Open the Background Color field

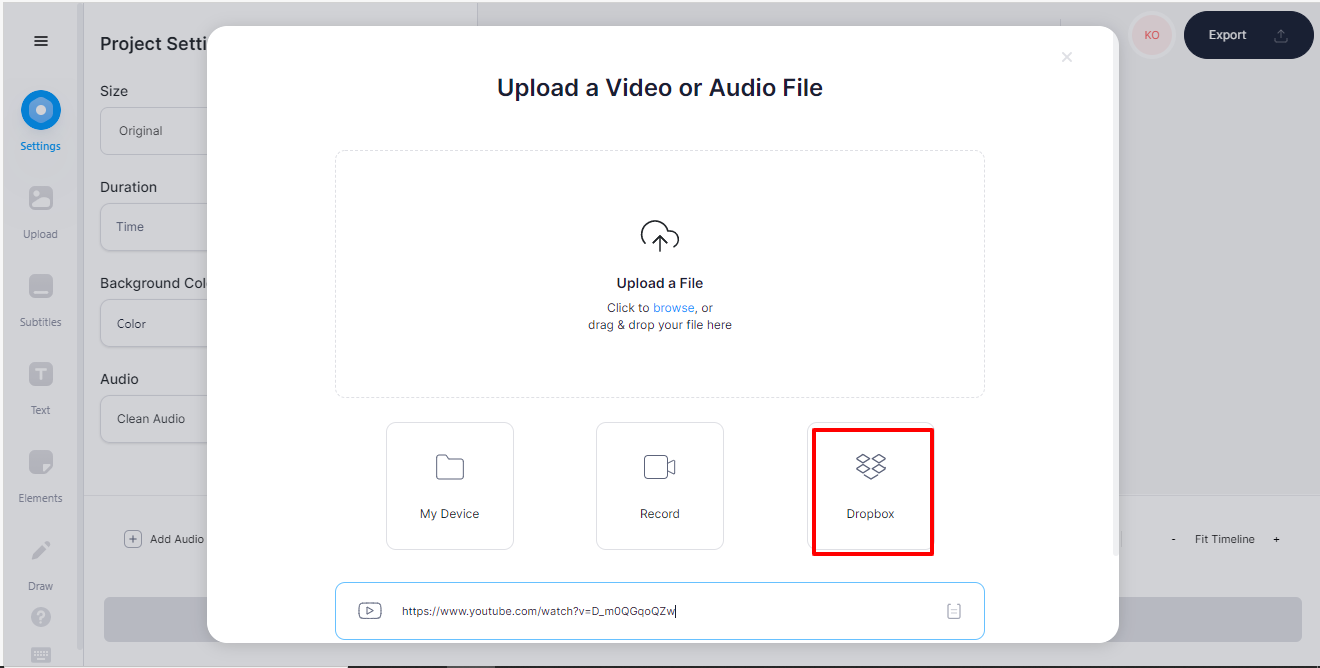click(x=154, y=324)
